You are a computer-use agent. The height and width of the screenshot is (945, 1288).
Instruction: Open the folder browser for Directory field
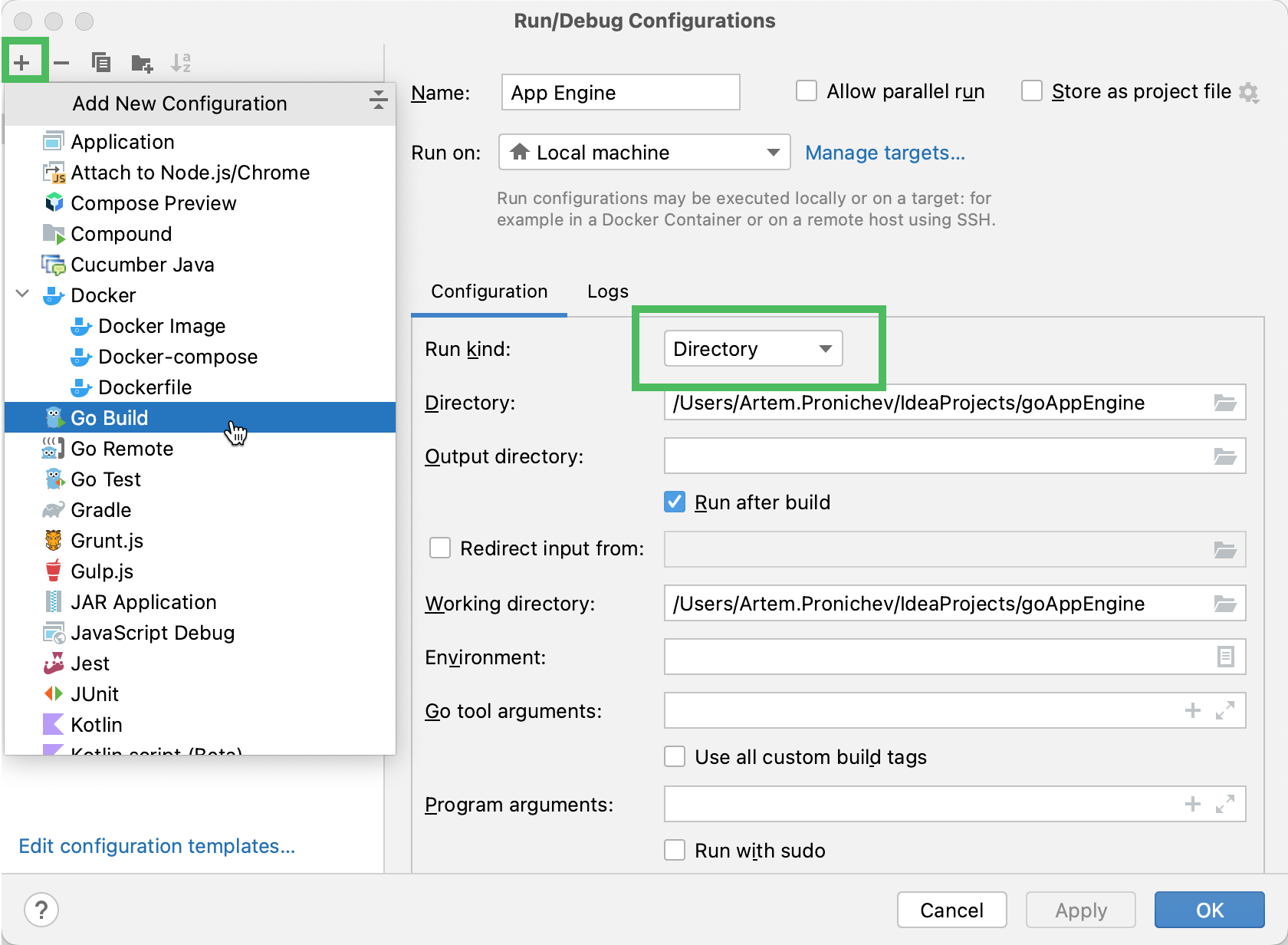[1225, 402]
